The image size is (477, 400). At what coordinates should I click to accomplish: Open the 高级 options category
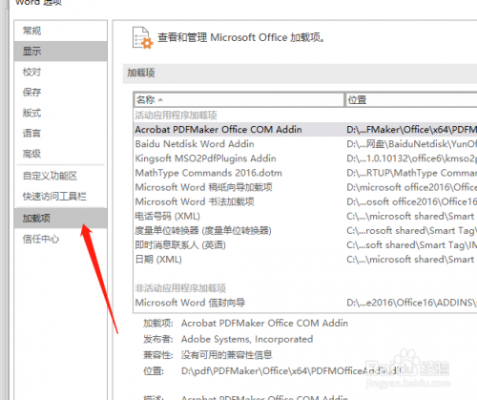[x=60, y=154]
